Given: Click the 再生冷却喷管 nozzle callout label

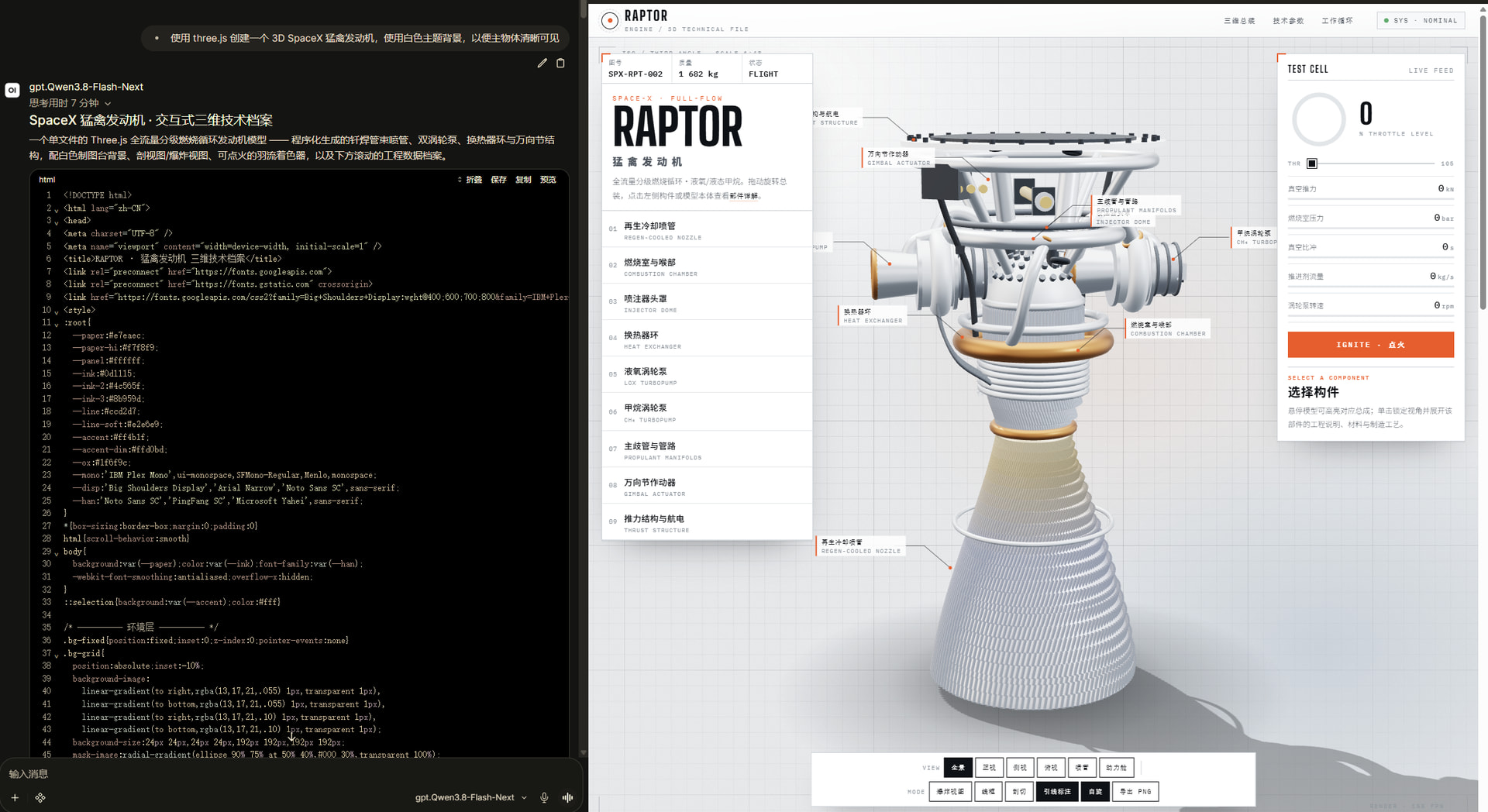Looking at the screenshot, I should 860,546.
